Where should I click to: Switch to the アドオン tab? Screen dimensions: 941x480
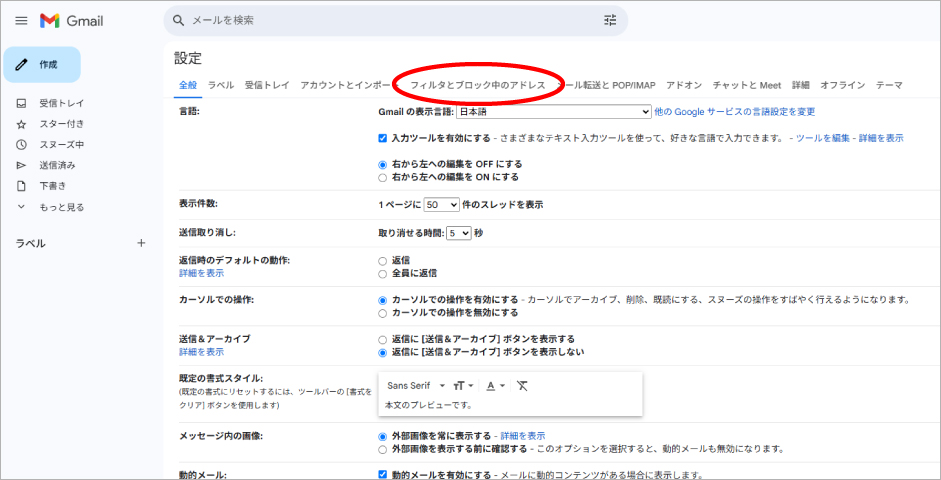click(684, 85)
